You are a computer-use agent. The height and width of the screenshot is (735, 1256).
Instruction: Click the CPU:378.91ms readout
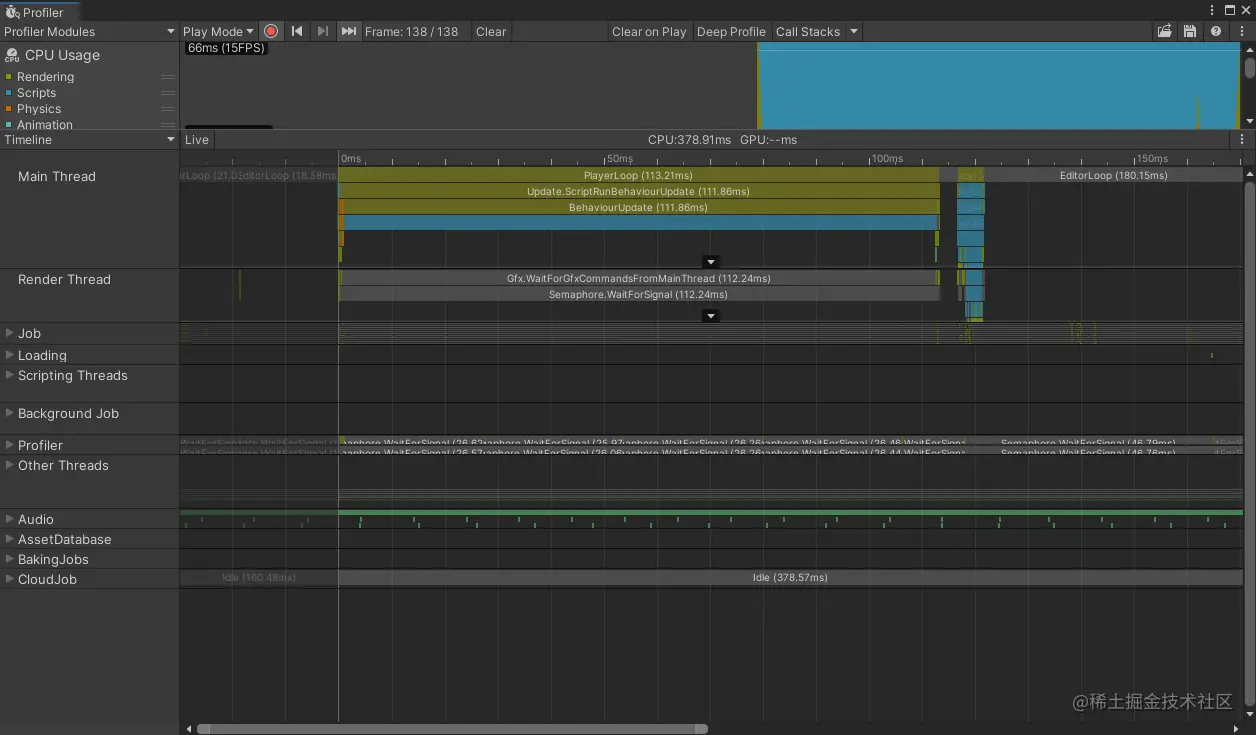pyautogui.click(x=689, y=139)
